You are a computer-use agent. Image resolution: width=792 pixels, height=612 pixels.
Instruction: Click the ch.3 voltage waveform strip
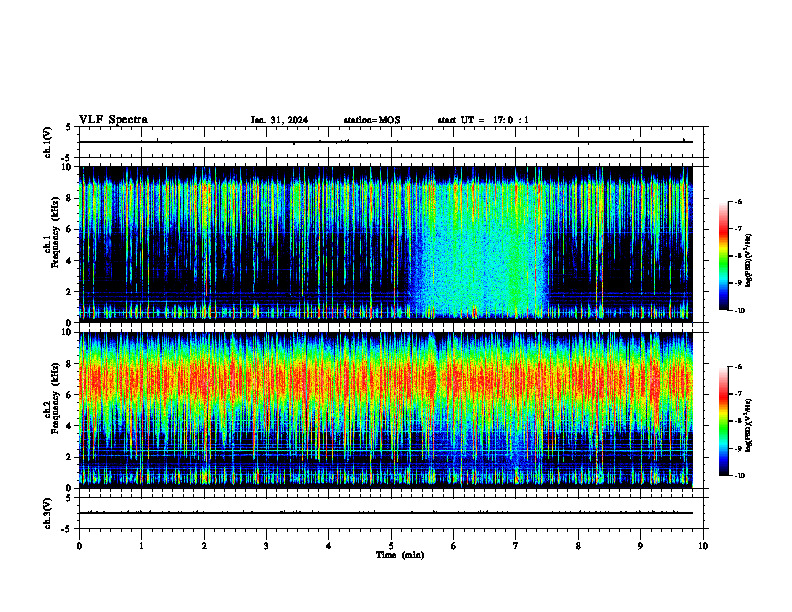point(391,513)
